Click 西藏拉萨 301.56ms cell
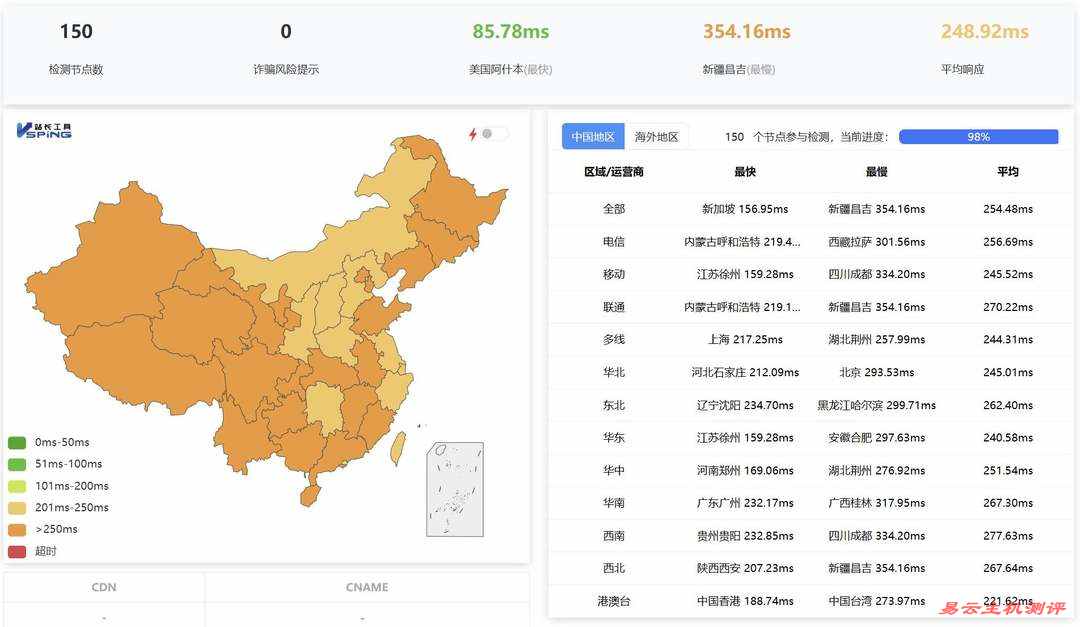The height and width of the screenshot is (627, 1080). pos(876,242)
